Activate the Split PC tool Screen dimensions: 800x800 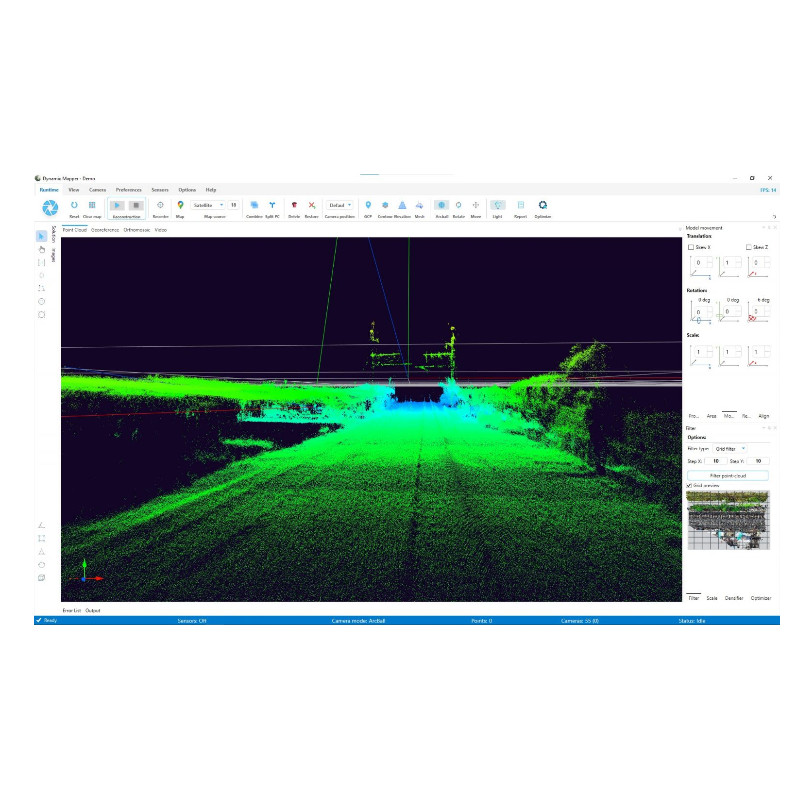[x=273, y=205]
